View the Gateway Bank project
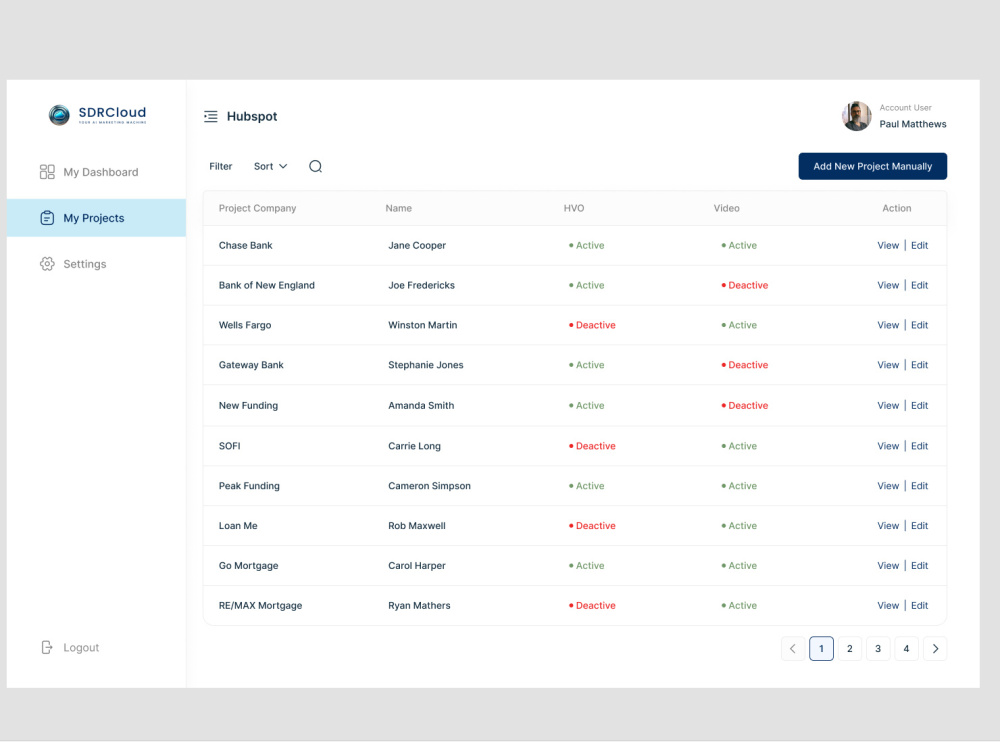Image resolution: width=1000 pixels, height=750 pixels. click(x=888, y=365)
